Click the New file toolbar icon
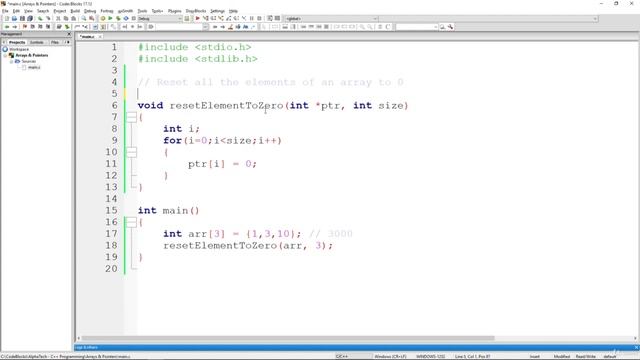The image size is (640, 360). point(7,19)
